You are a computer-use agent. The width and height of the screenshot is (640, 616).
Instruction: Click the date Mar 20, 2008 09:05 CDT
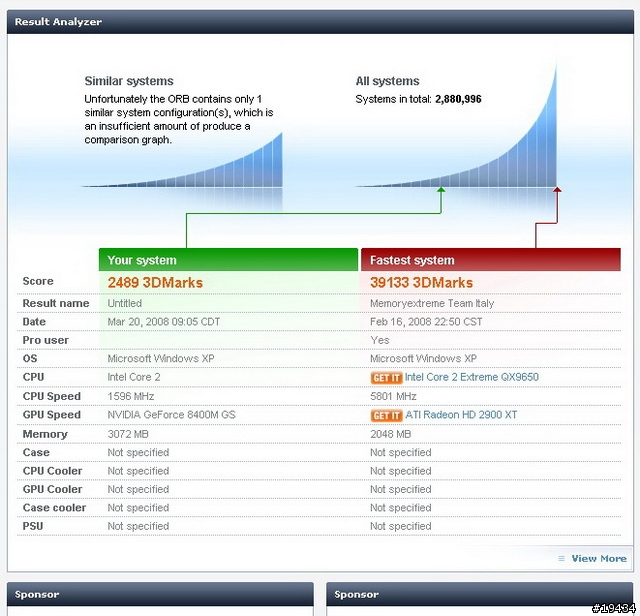(x=164, y=322)
